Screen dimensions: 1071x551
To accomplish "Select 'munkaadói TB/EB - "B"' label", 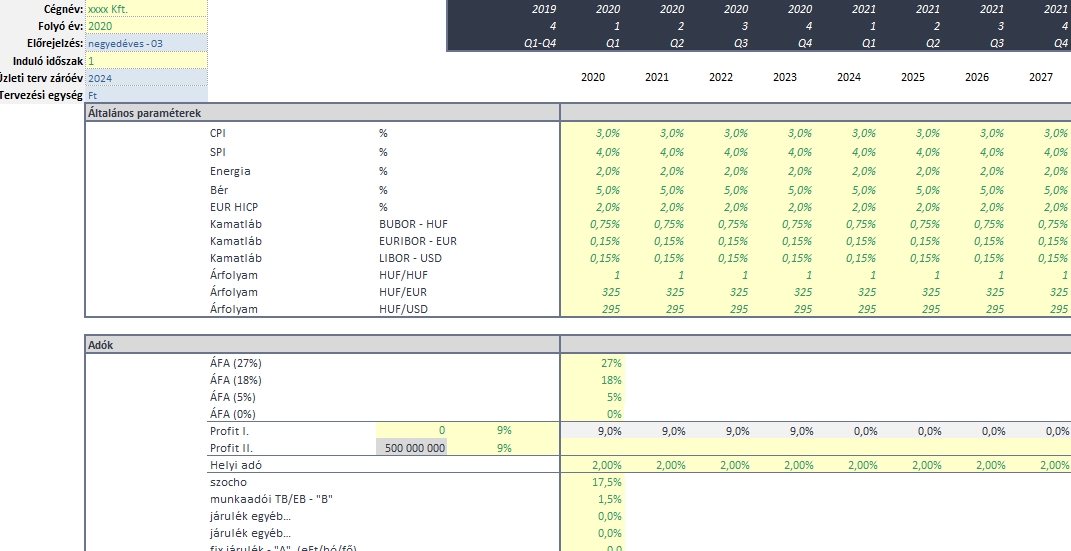I will (271, 499).
